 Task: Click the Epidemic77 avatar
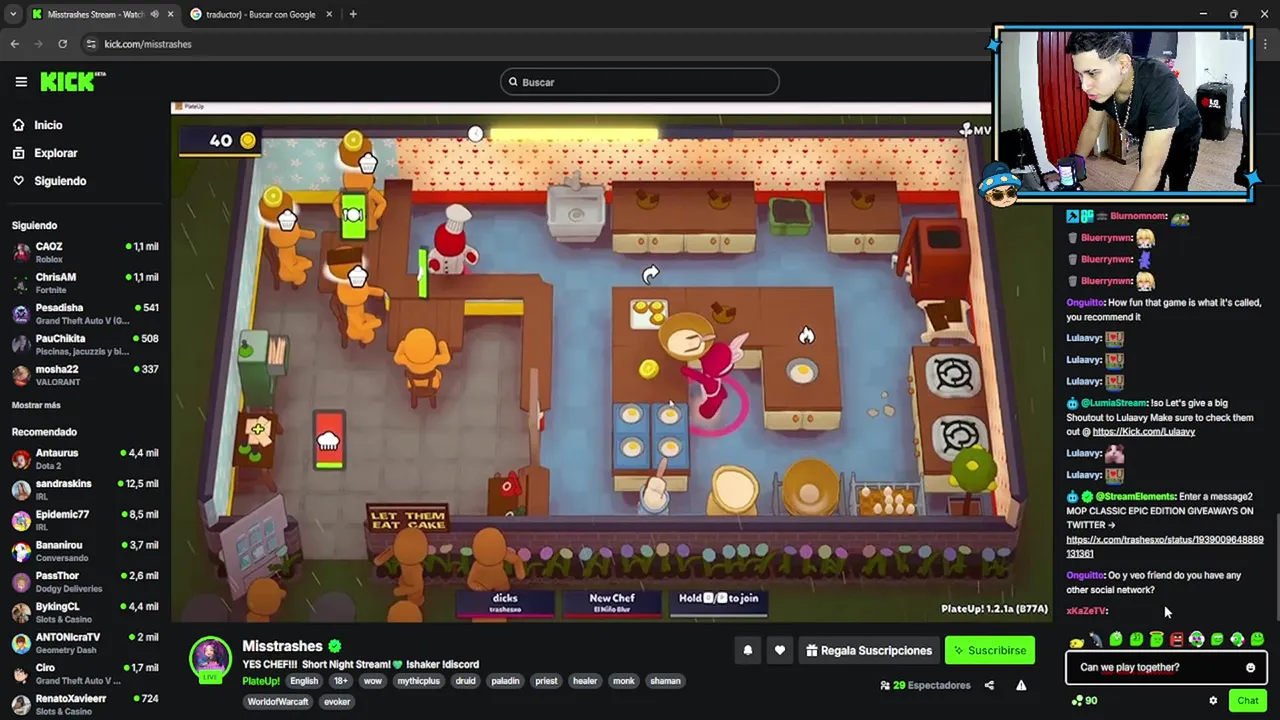tap(21, 520)
